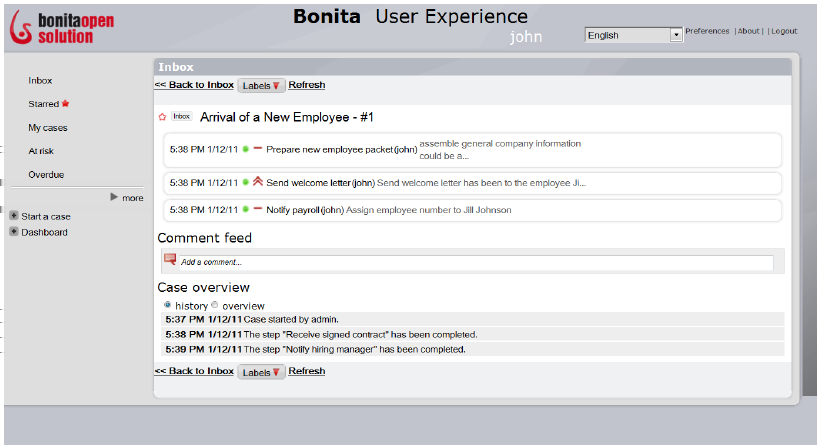
Task: Click the Inbox panel header
Action: tap(472, 67)
